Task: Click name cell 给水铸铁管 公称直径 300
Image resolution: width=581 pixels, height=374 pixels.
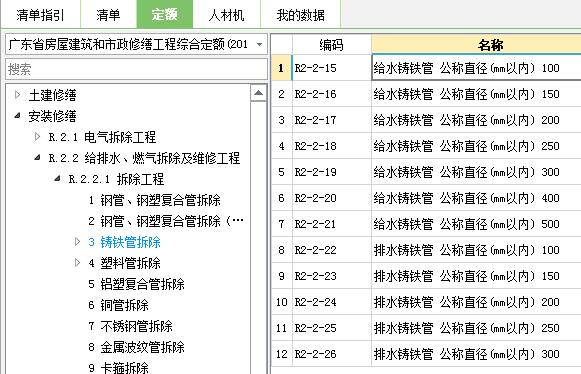Action: [x=476, y=172]
